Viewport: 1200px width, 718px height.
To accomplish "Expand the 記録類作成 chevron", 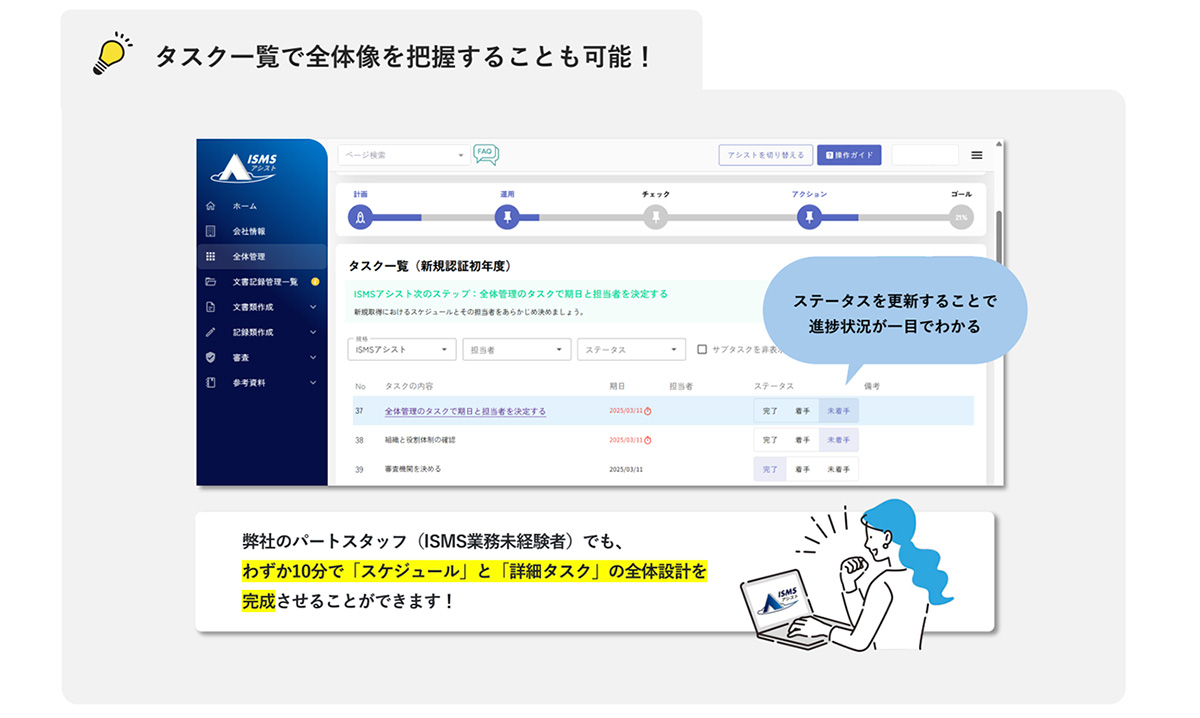I will pyautogui.click(x=313, y=332).
